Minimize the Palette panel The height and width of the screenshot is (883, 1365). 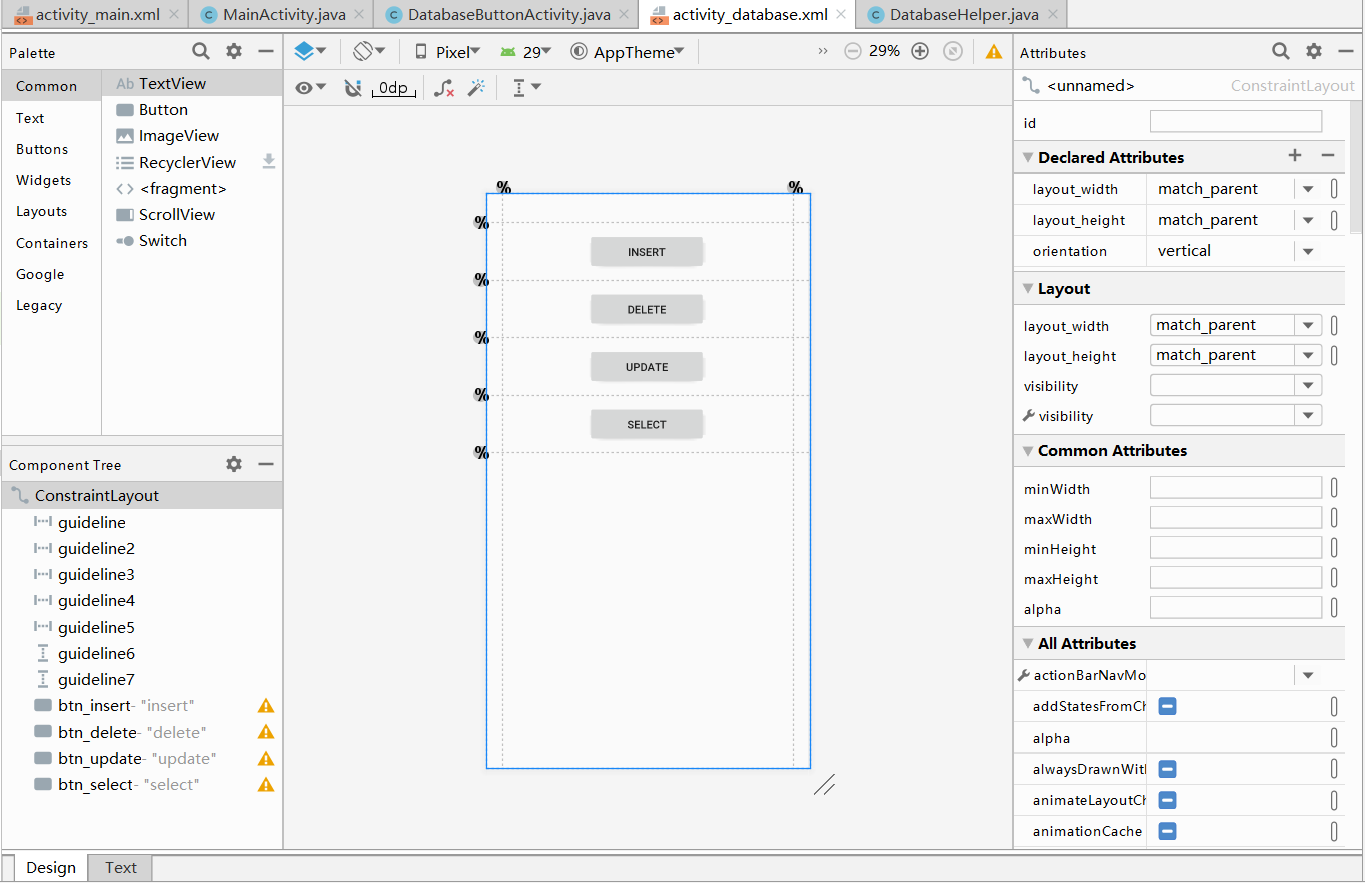266,52
